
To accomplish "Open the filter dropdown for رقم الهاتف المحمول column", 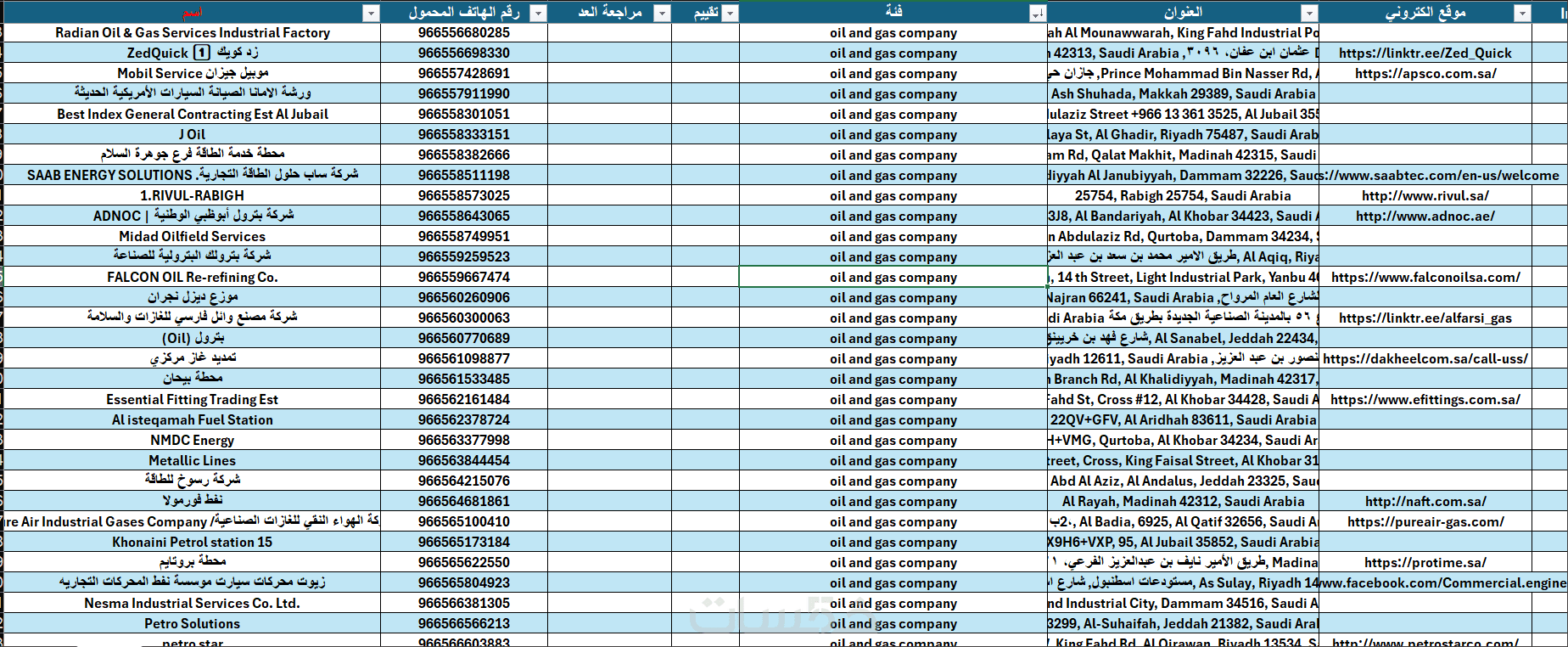I will point(538,13).
